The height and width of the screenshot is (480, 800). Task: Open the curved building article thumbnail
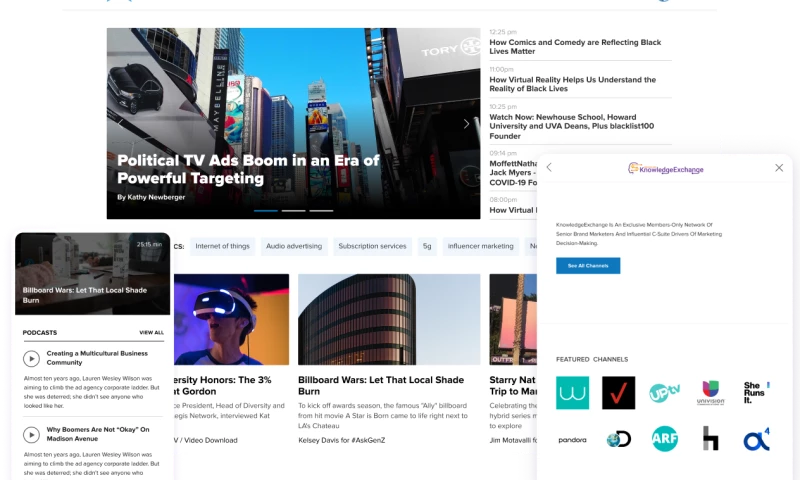pos(389,319)
